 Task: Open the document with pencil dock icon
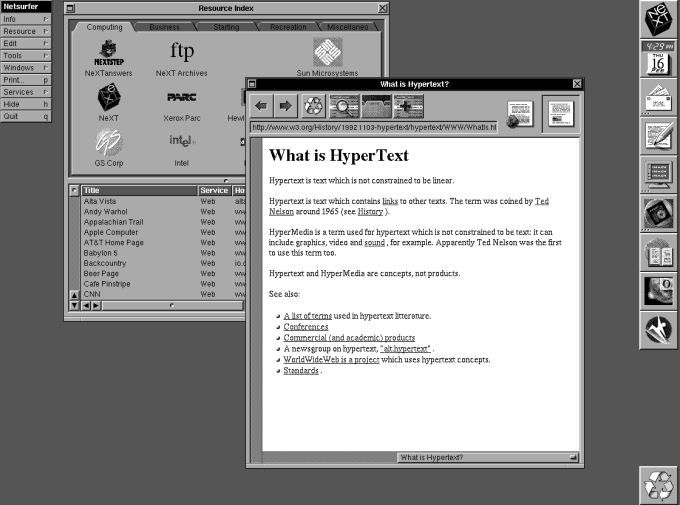point(658,136)
